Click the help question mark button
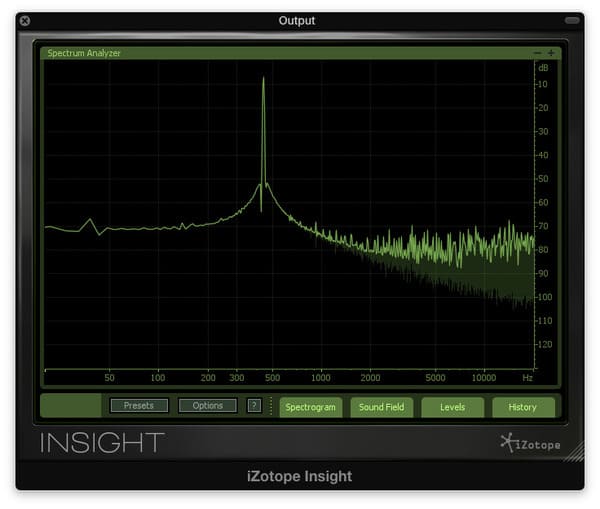The height and width of the screenshot is (509, 600). tap(254, 406)
